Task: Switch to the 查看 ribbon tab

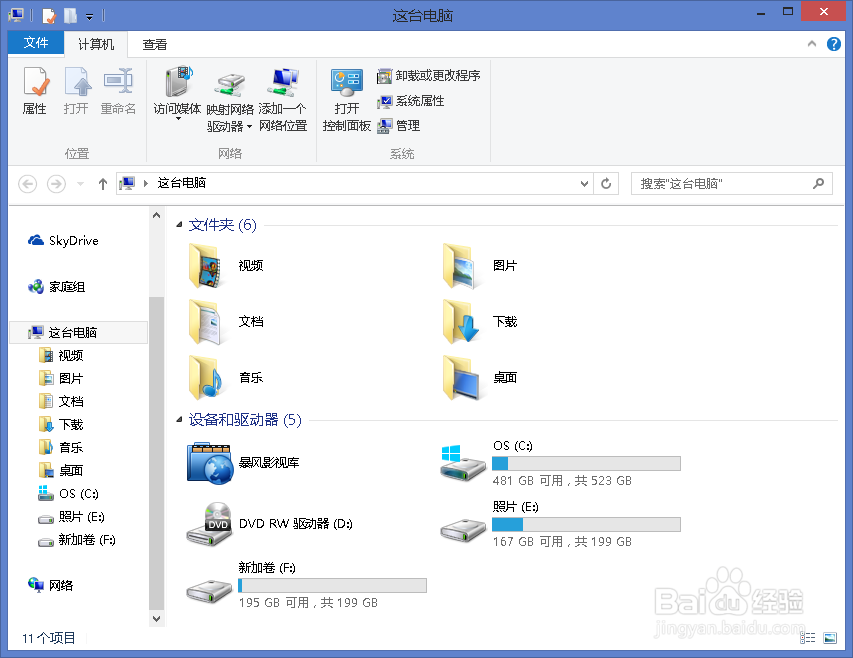Action: click(153, 44)
